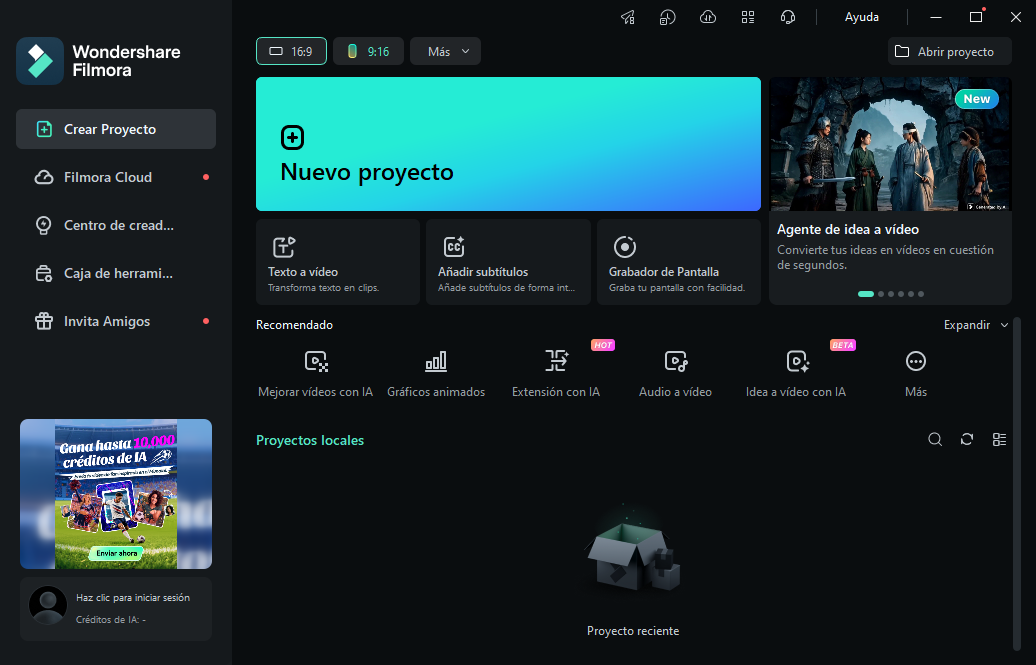The width and height of the screenshot is (1036, 665).
Task: Click the Gana hasta 10.000 créditos banner
Action: coord(116,494)
